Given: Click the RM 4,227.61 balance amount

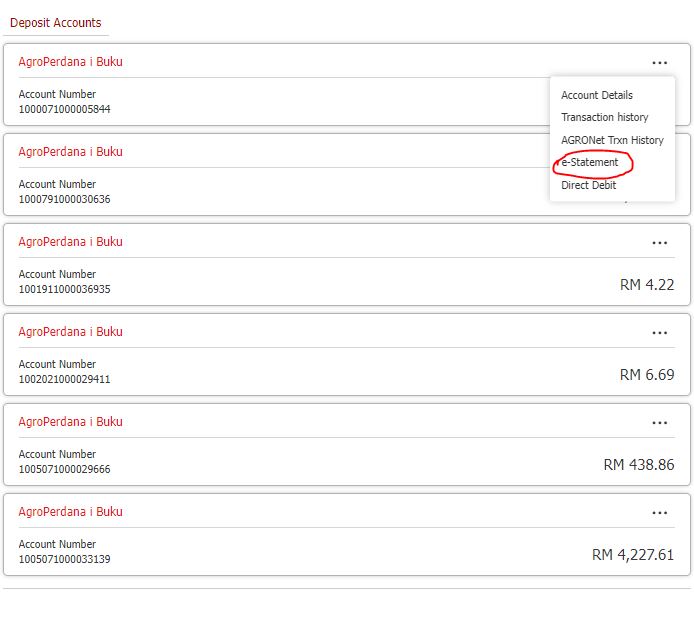Looking at the screenshot, I should pos(633,555).
